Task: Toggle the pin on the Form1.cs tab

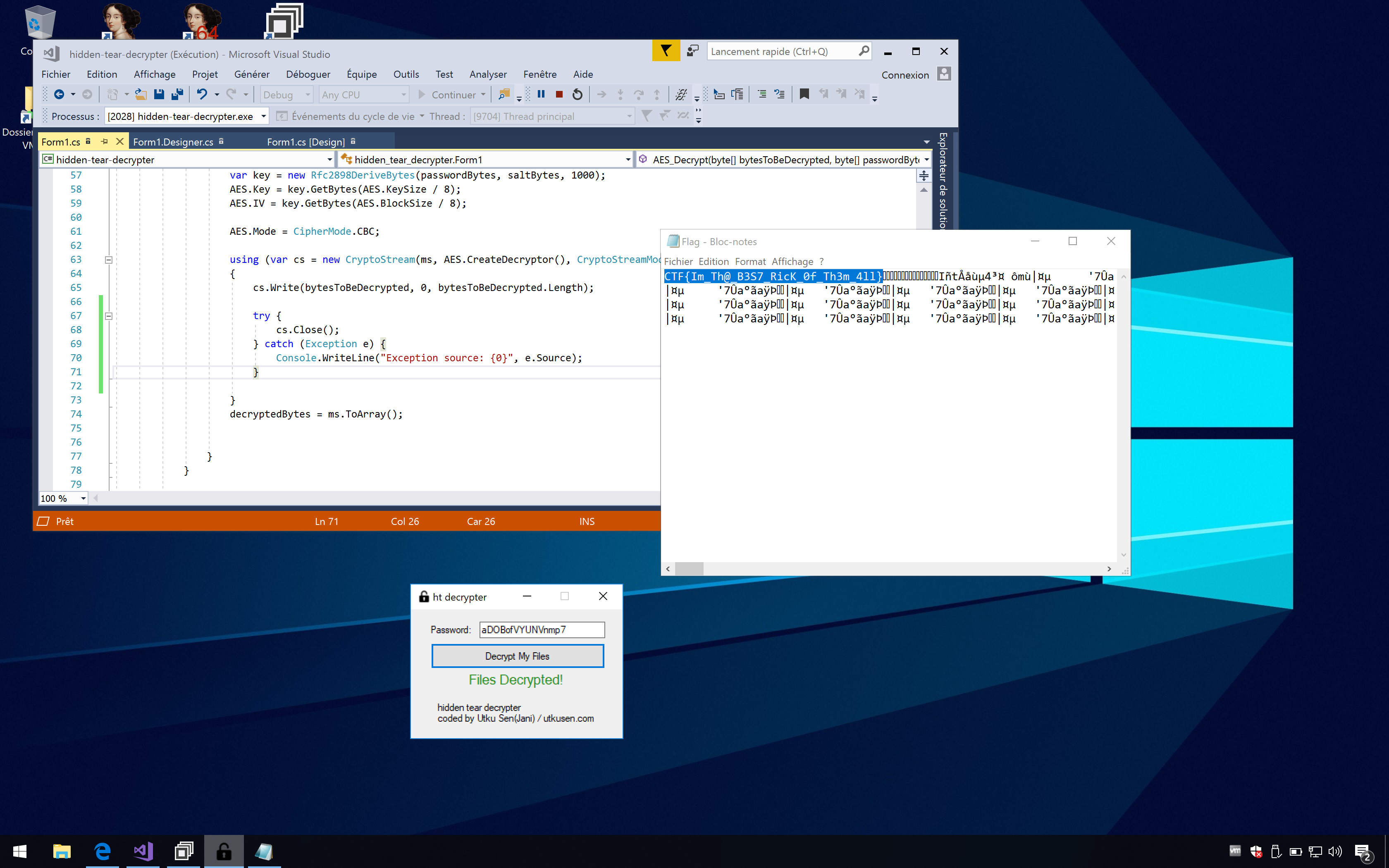Action: tap(105, 141)
